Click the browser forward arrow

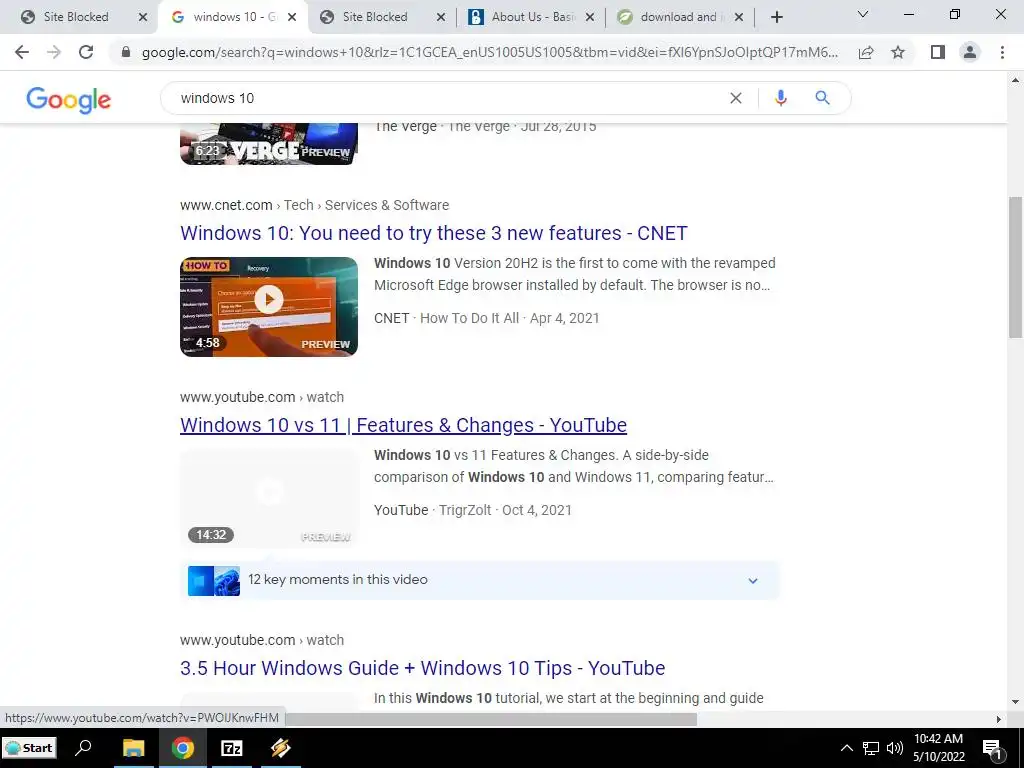(54, 52)
